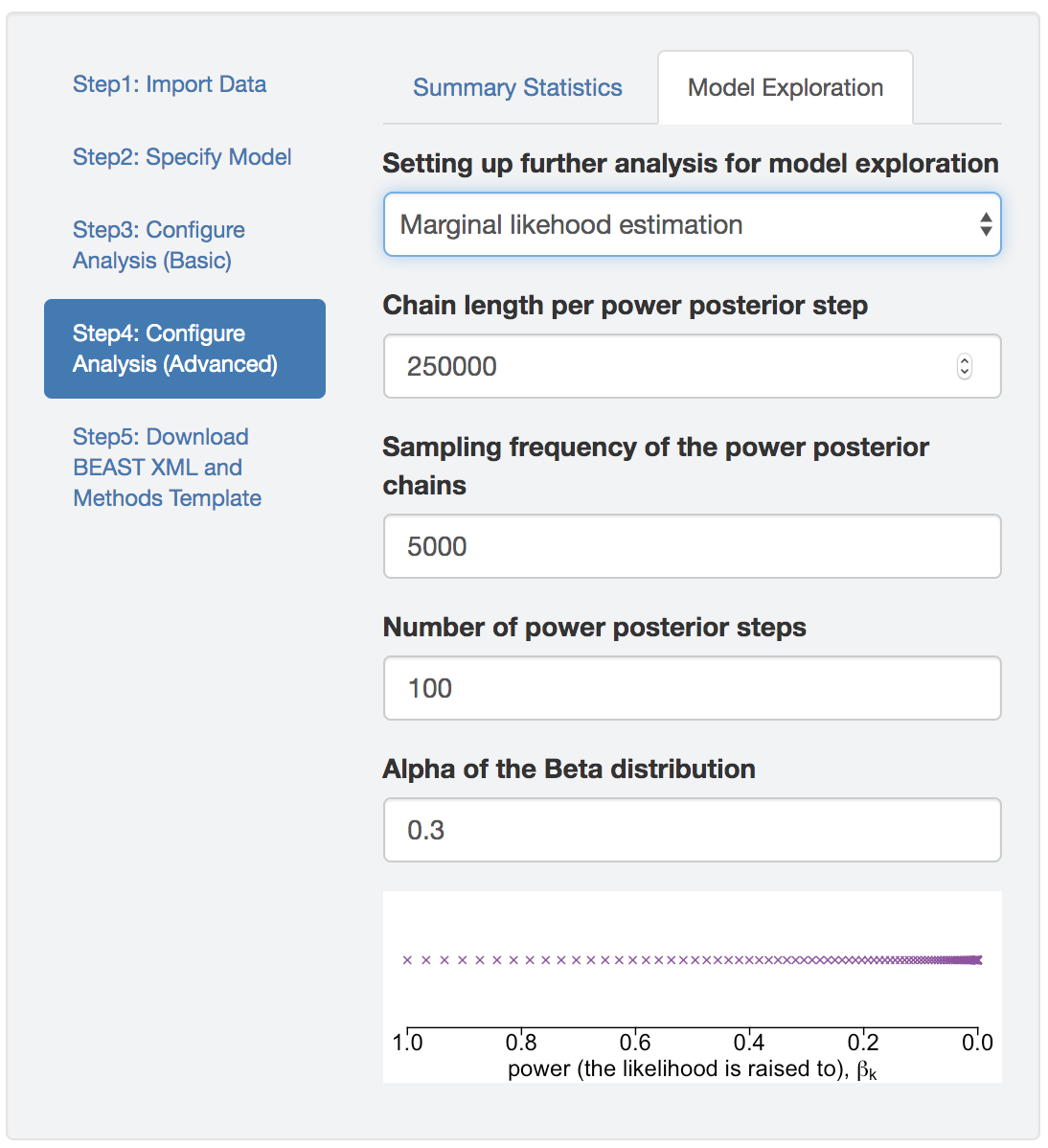Click the 'Chain length per power posterior step' label
This screenshot has height=1148, width=1048.
625,306
